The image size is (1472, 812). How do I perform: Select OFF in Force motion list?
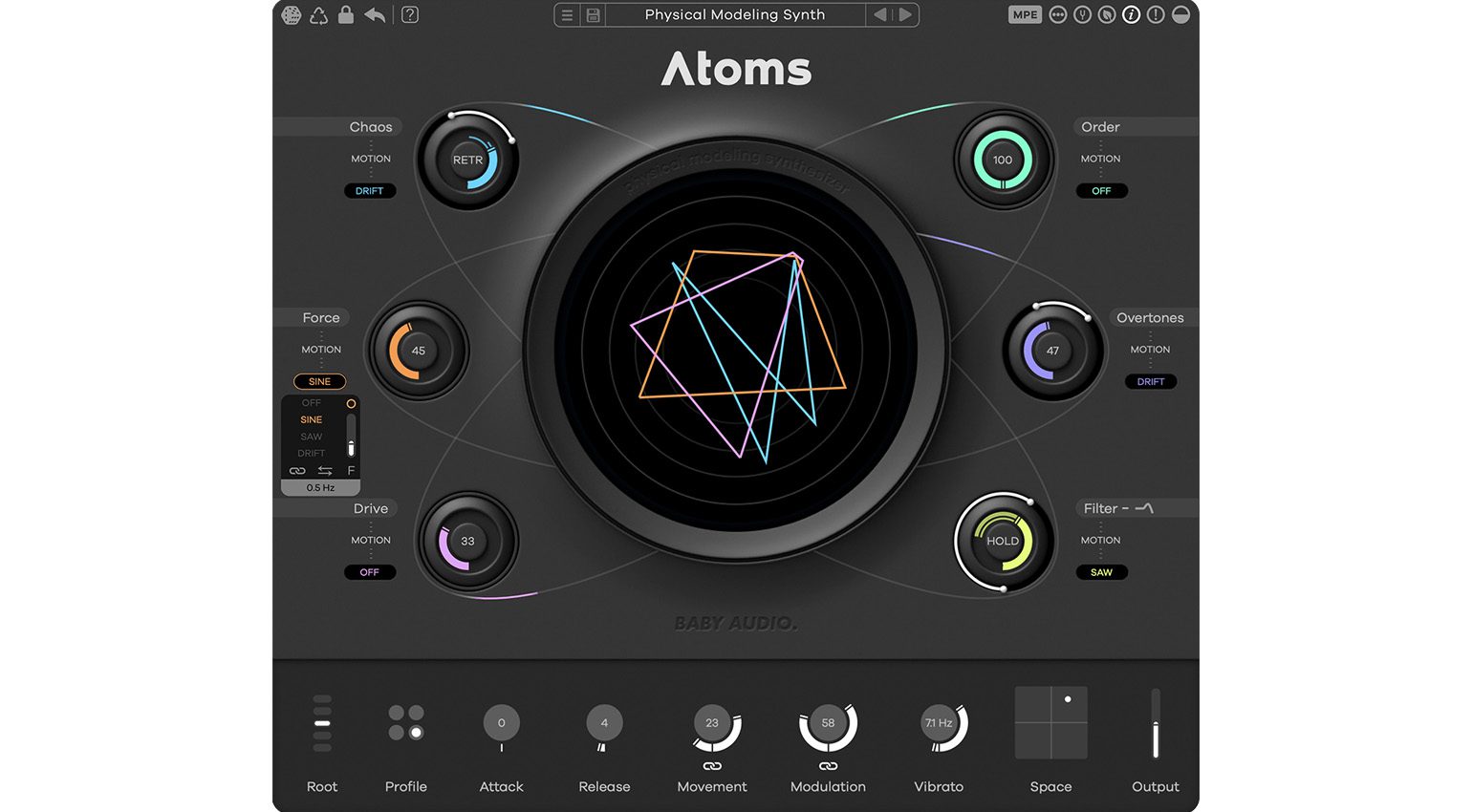click(312, 403)
